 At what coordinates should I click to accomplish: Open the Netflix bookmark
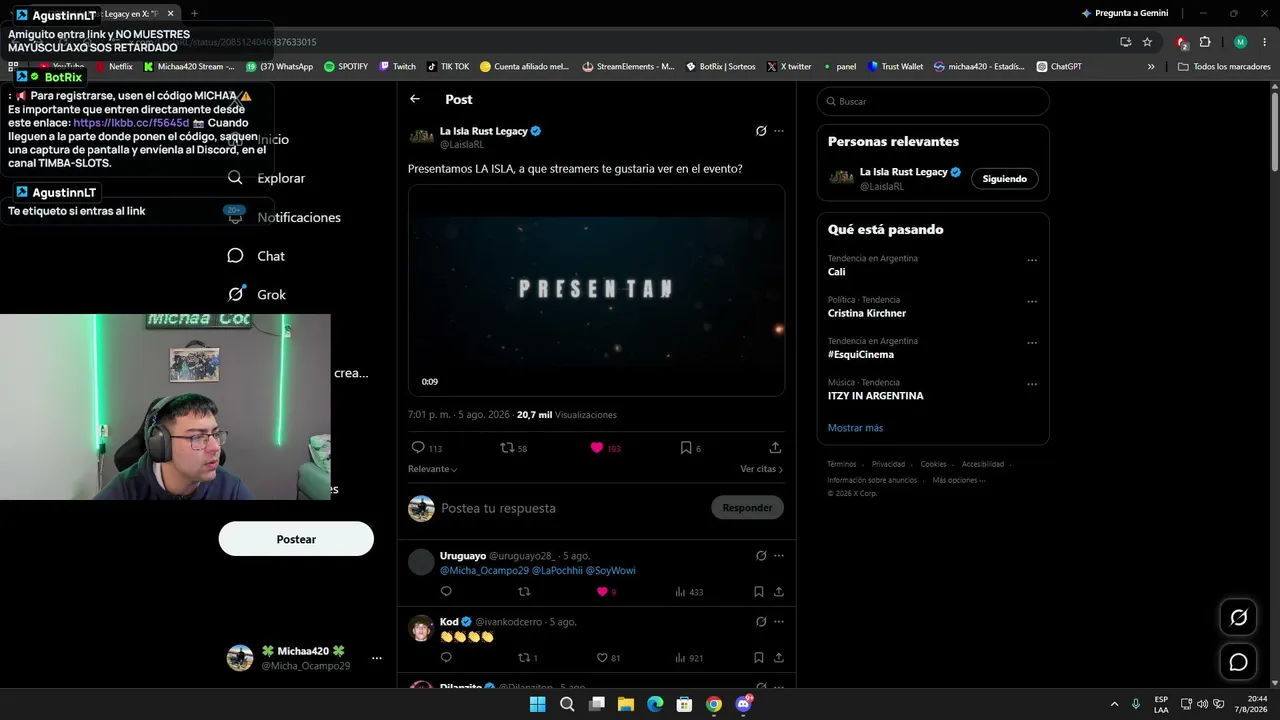(x=114, y=67)
